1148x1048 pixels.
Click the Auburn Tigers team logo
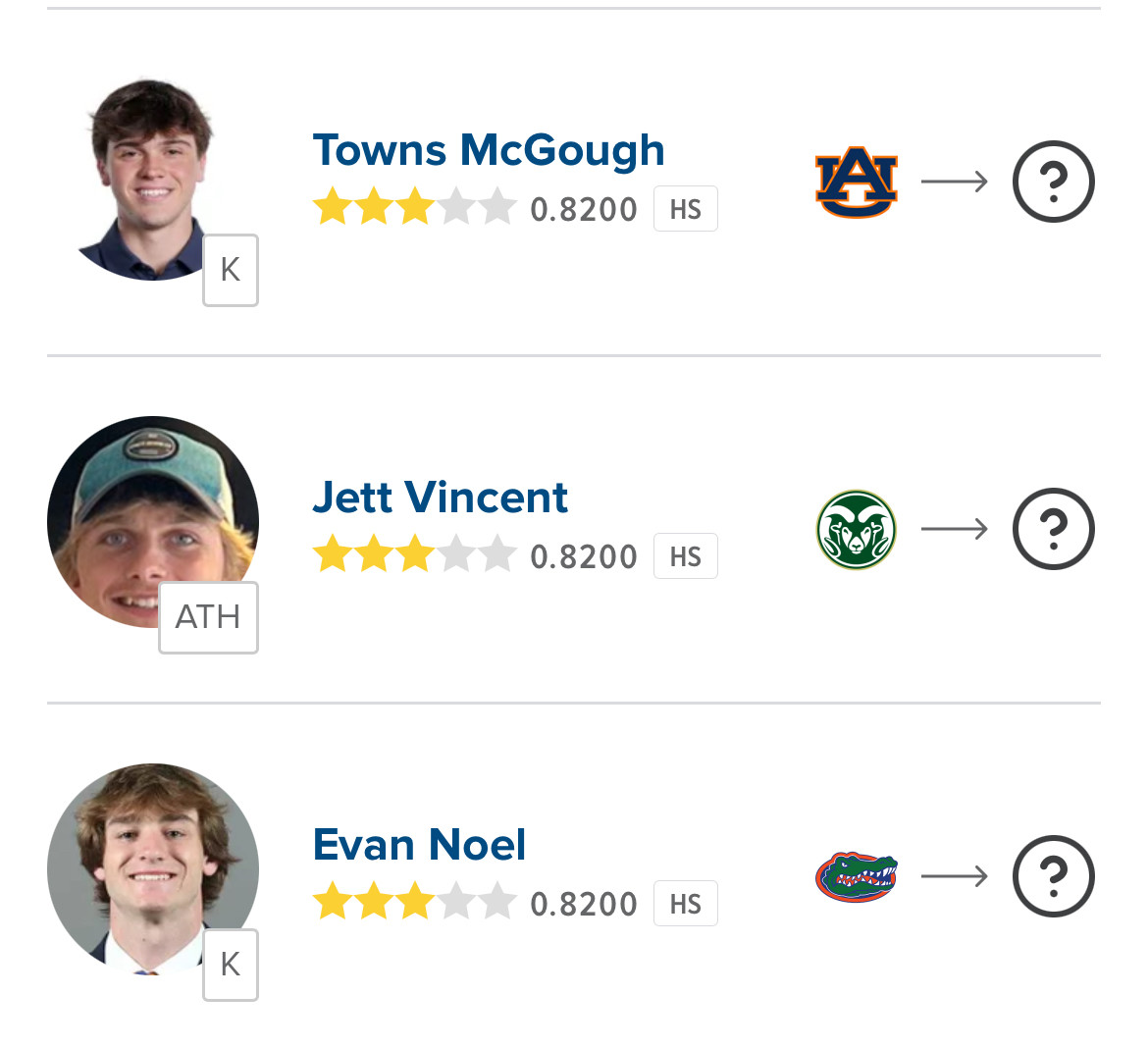click(x=856, y=182)
